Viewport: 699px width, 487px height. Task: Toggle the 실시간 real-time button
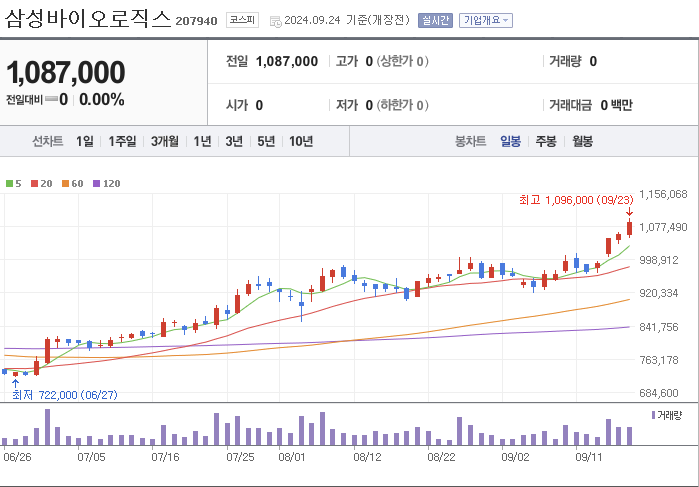coord(435,20)
